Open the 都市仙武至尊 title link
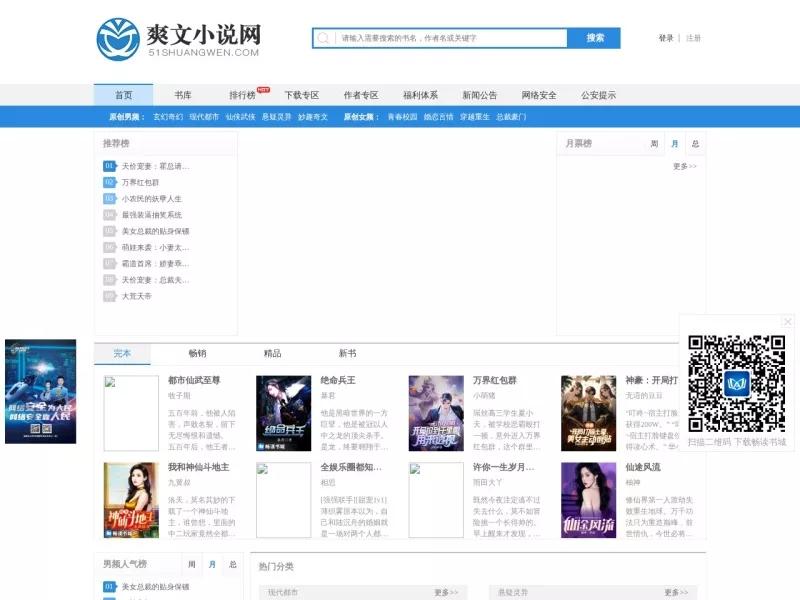Viewport: 800px width, 600px height. [194, 381]
